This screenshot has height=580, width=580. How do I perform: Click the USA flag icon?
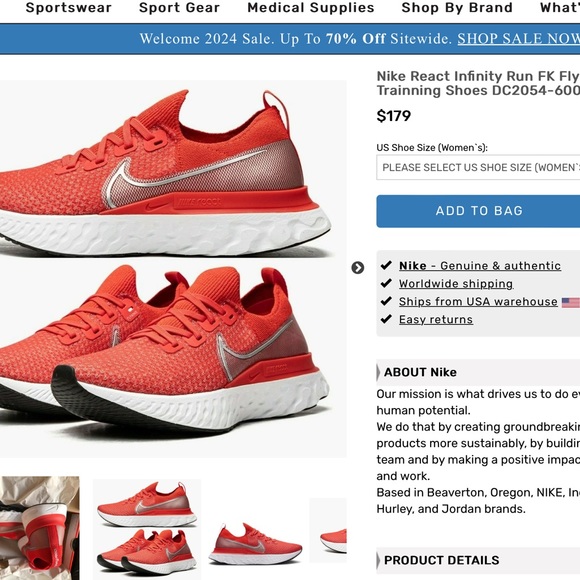tap(571, 302)
